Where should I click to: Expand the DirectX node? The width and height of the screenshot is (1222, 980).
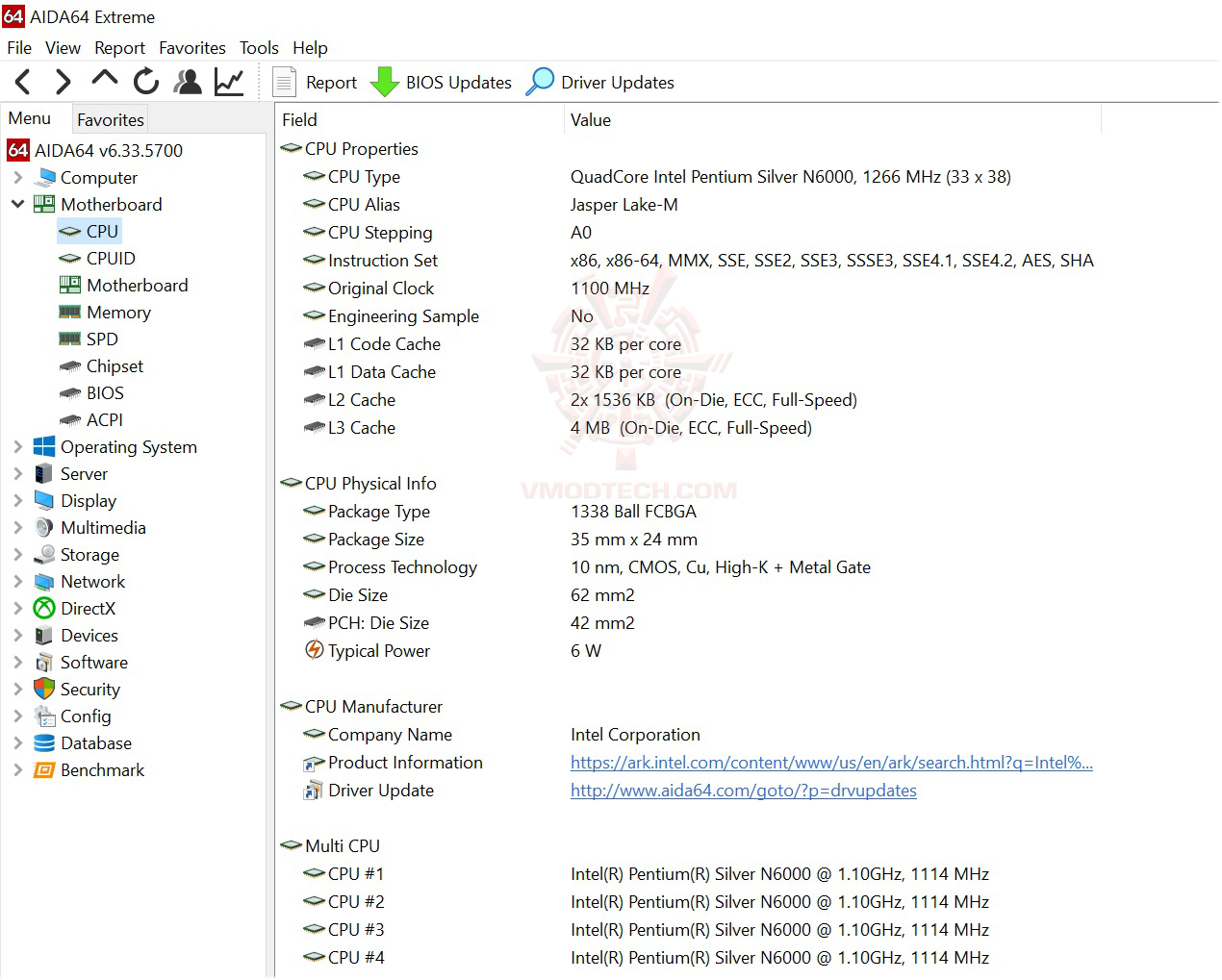click(17, 609)
